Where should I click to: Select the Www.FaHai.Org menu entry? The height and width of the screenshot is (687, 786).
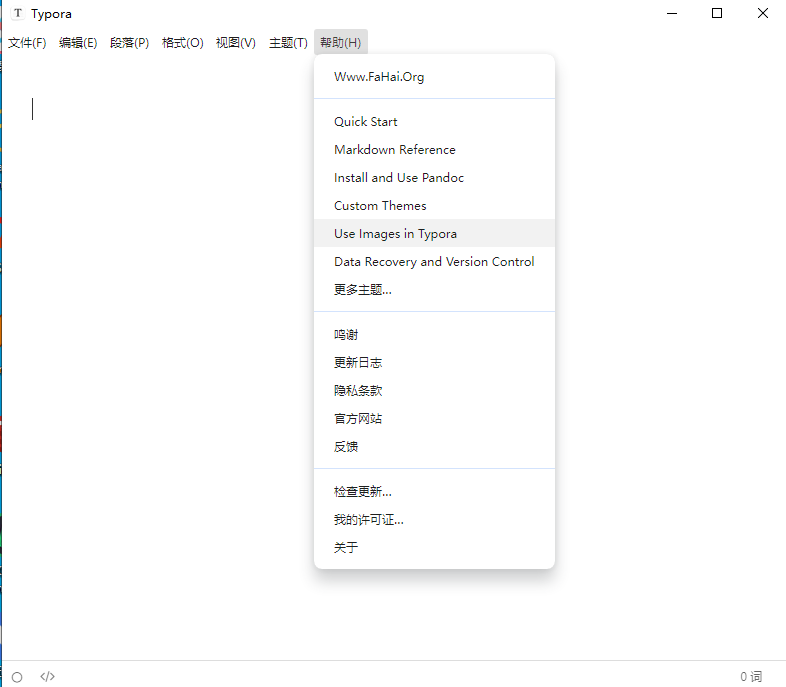click(x=379, y=77)
